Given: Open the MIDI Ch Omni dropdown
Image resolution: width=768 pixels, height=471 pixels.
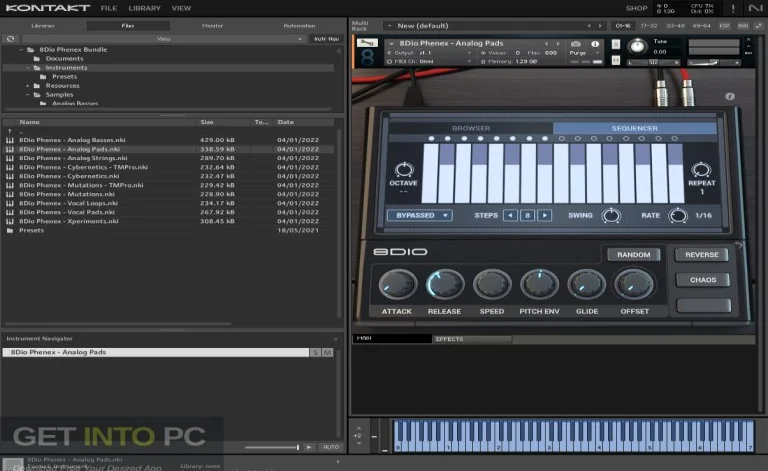Looking at the screenshot, I should coord(430,62).
